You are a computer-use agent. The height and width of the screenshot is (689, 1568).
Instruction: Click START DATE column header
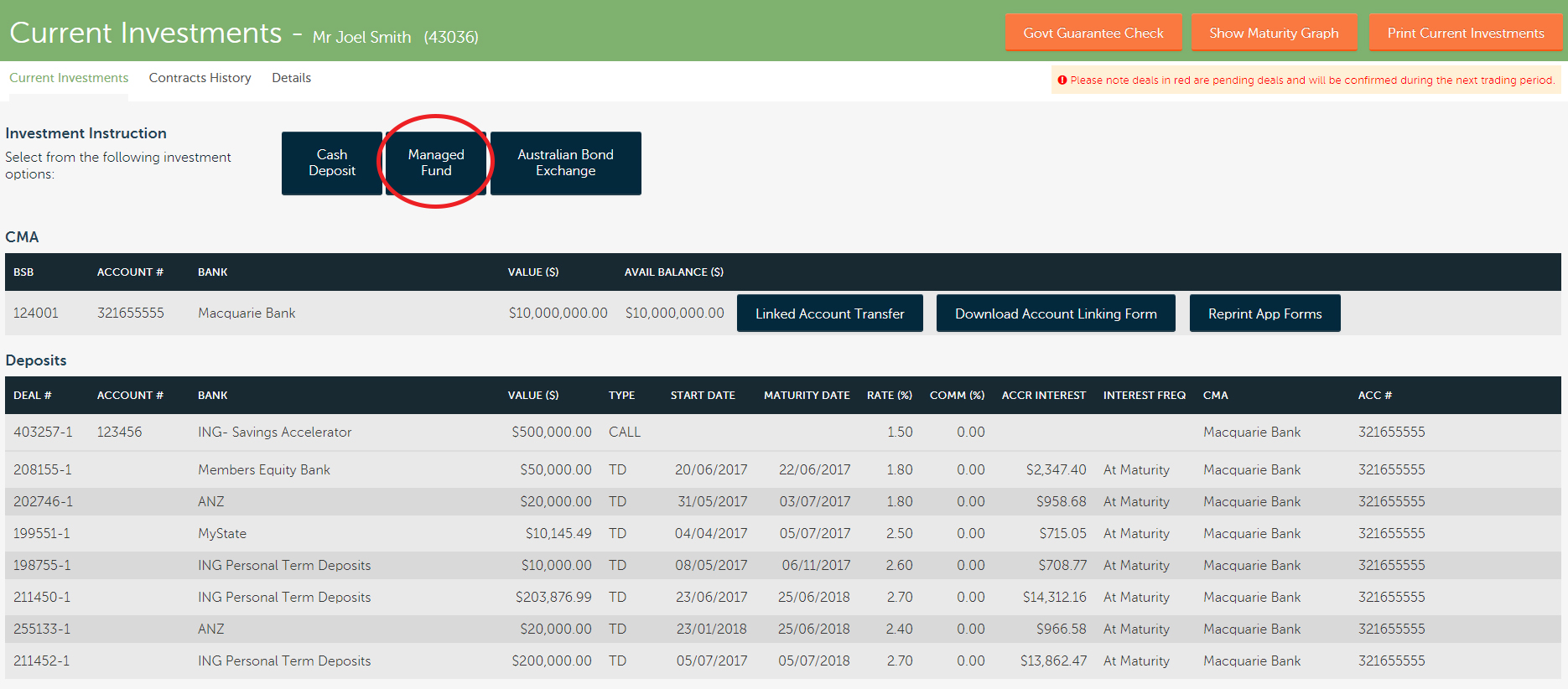(703, 395)
